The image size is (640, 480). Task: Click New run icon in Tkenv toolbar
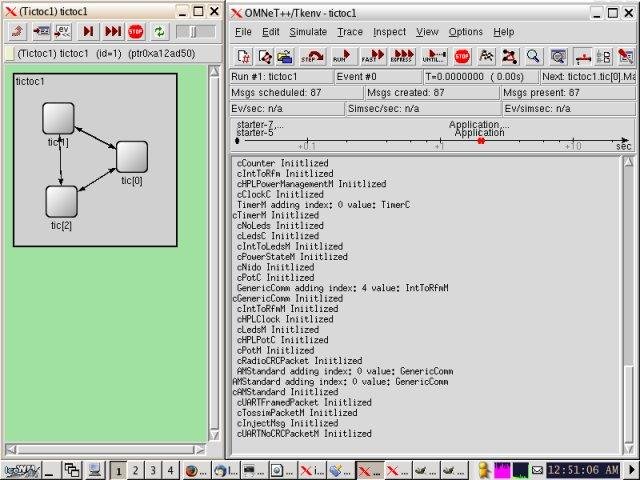(x=244, y=56)
